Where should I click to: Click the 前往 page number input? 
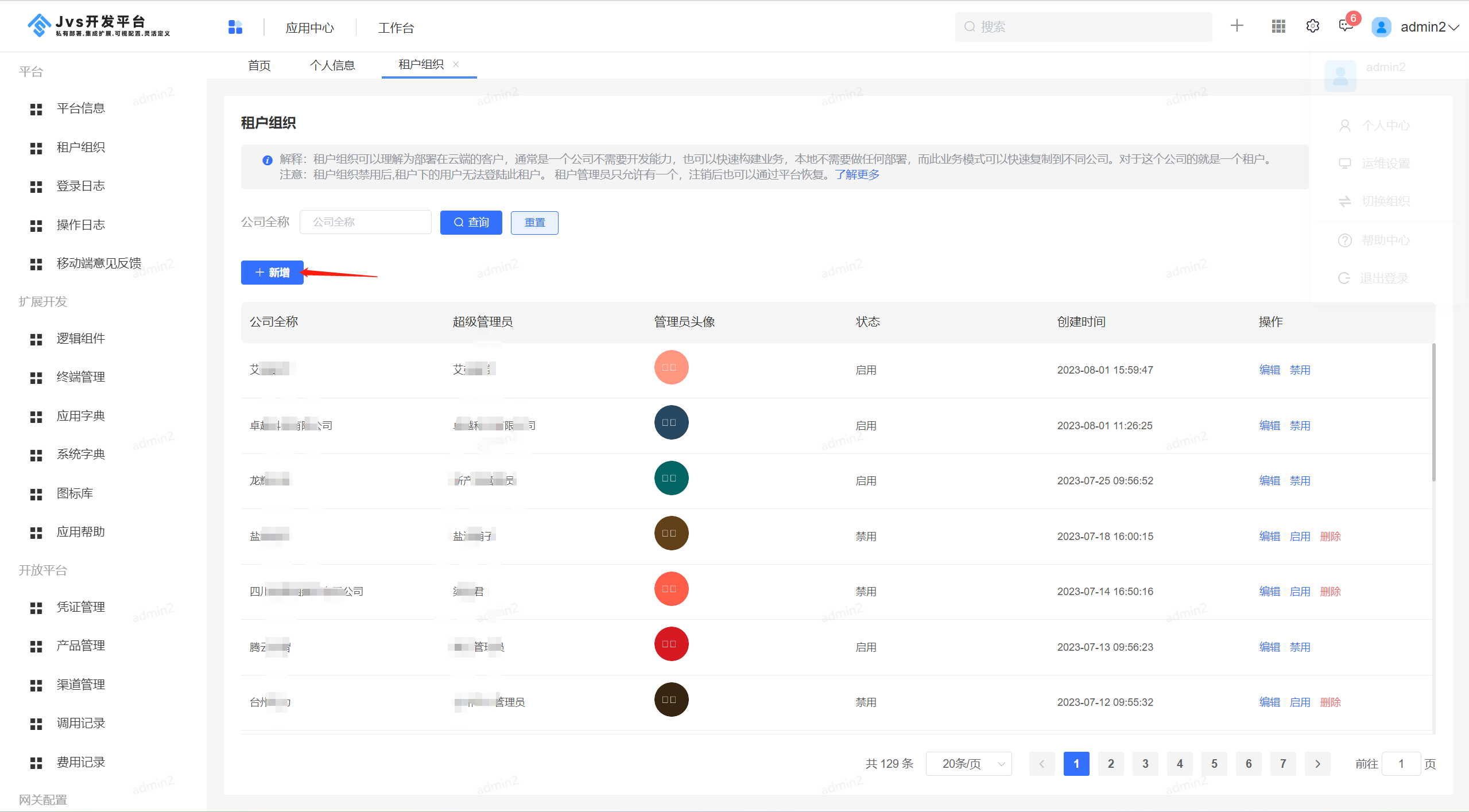1401,764
